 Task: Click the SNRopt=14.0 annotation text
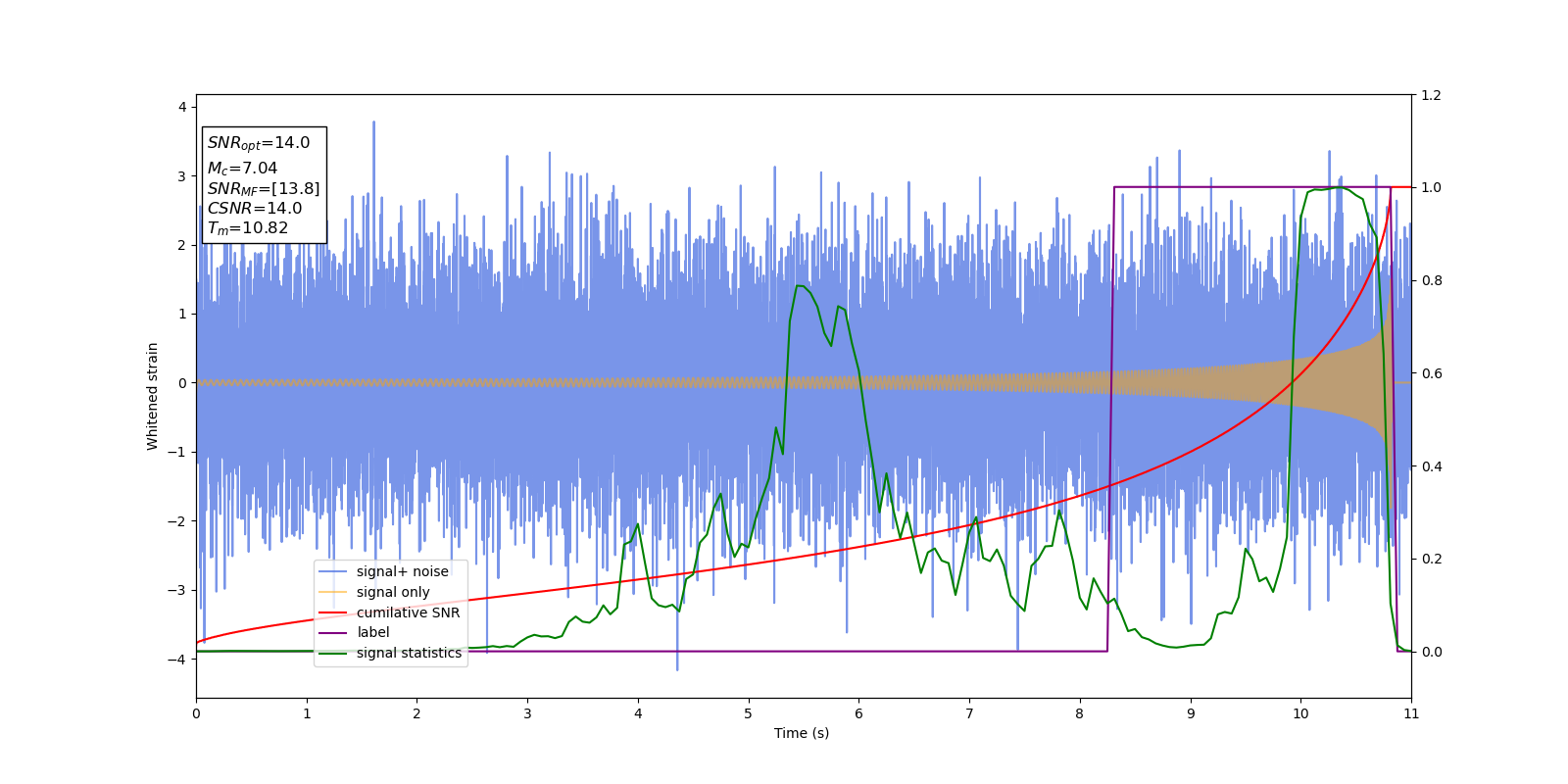click(x=259, y=143)
